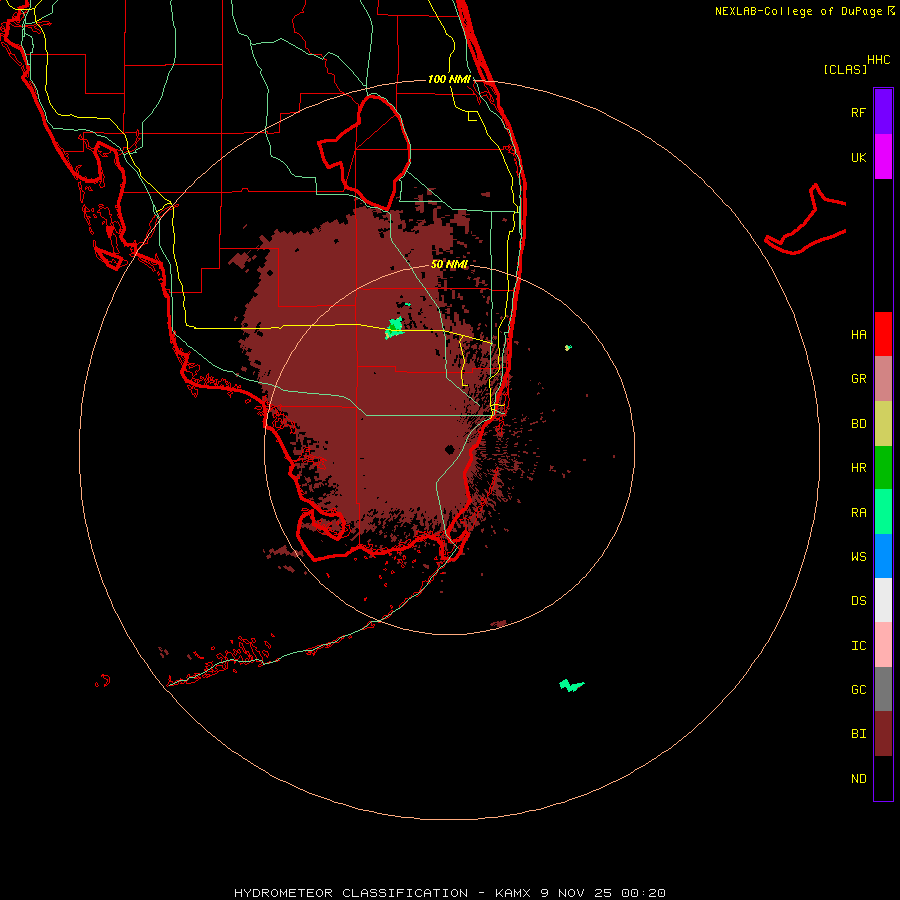Image resolution: width=900 pixels, height=900 pixels.
Task: Click the Hydrometeor Classification KAMX title caption
Action: (449, 893)
